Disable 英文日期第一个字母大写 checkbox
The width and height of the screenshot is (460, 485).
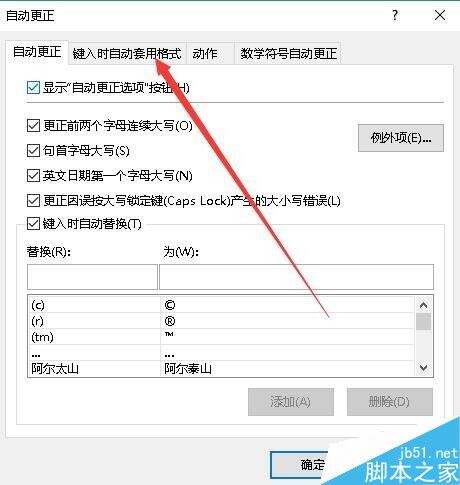(33, 176)
